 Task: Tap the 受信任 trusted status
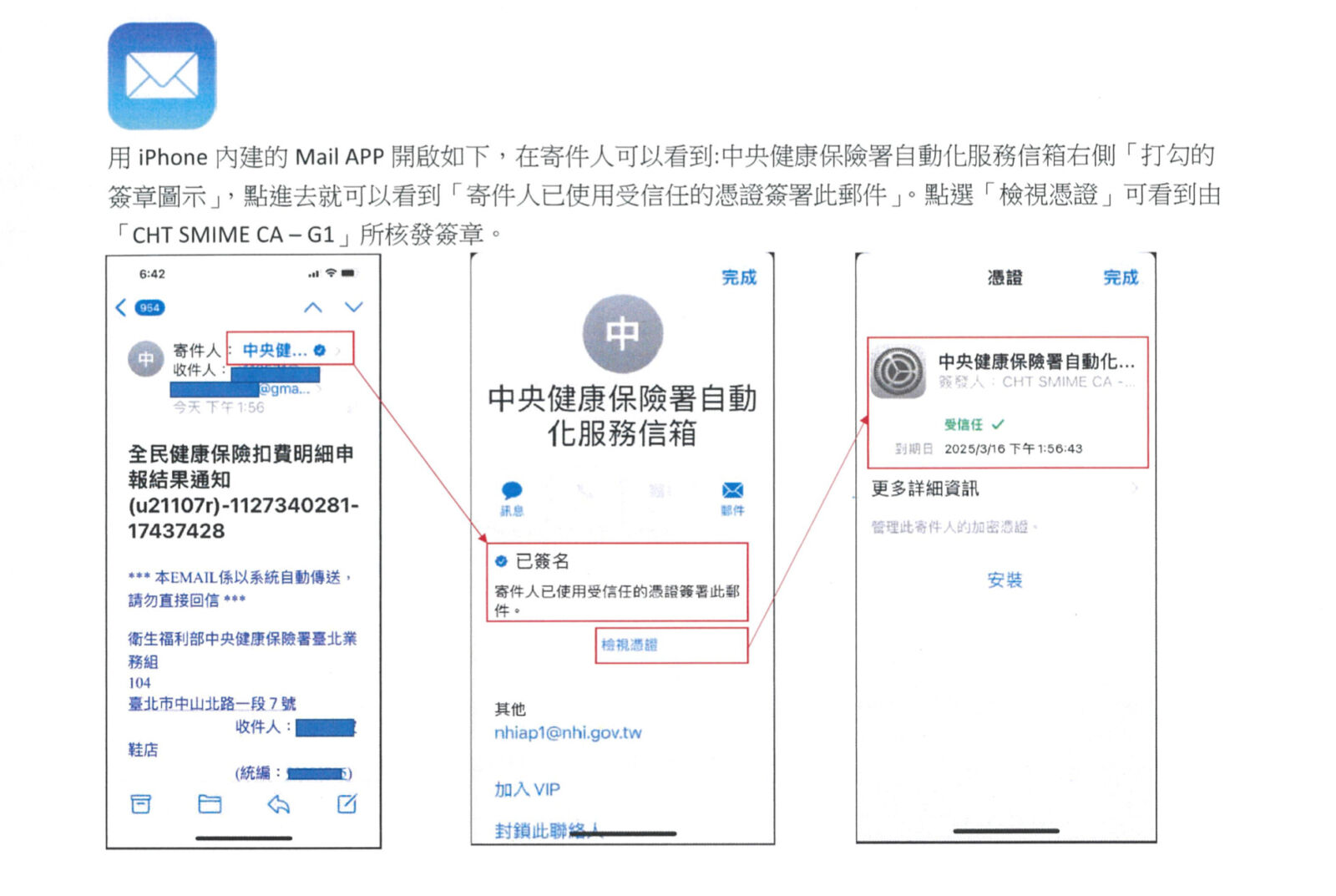974,424
